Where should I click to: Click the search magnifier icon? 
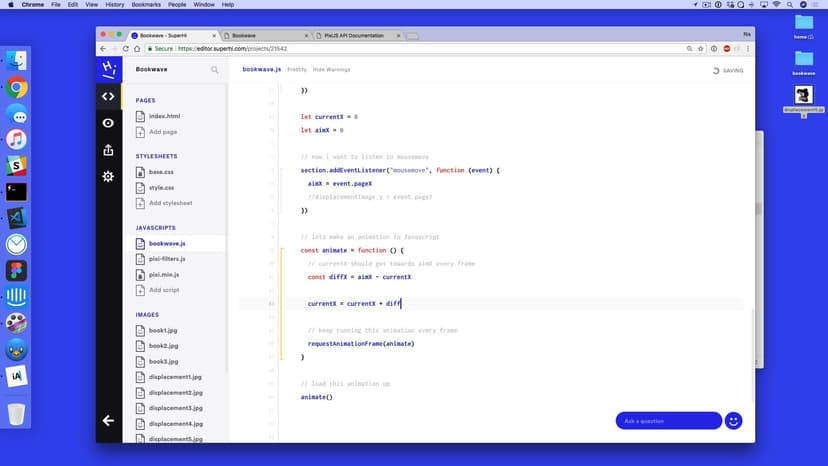[x=214, y=70]
